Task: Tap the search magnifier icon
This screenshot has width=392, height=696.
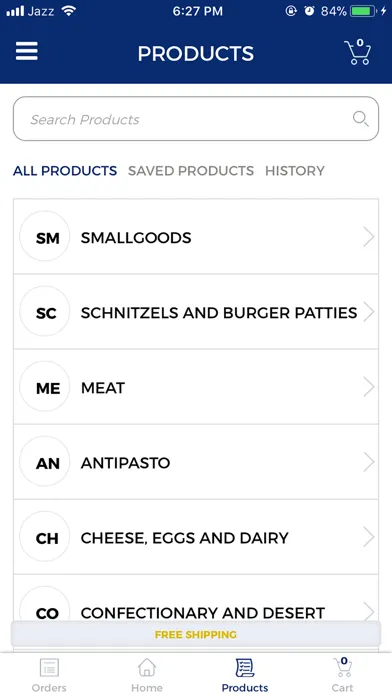Action: click(360, 119)
